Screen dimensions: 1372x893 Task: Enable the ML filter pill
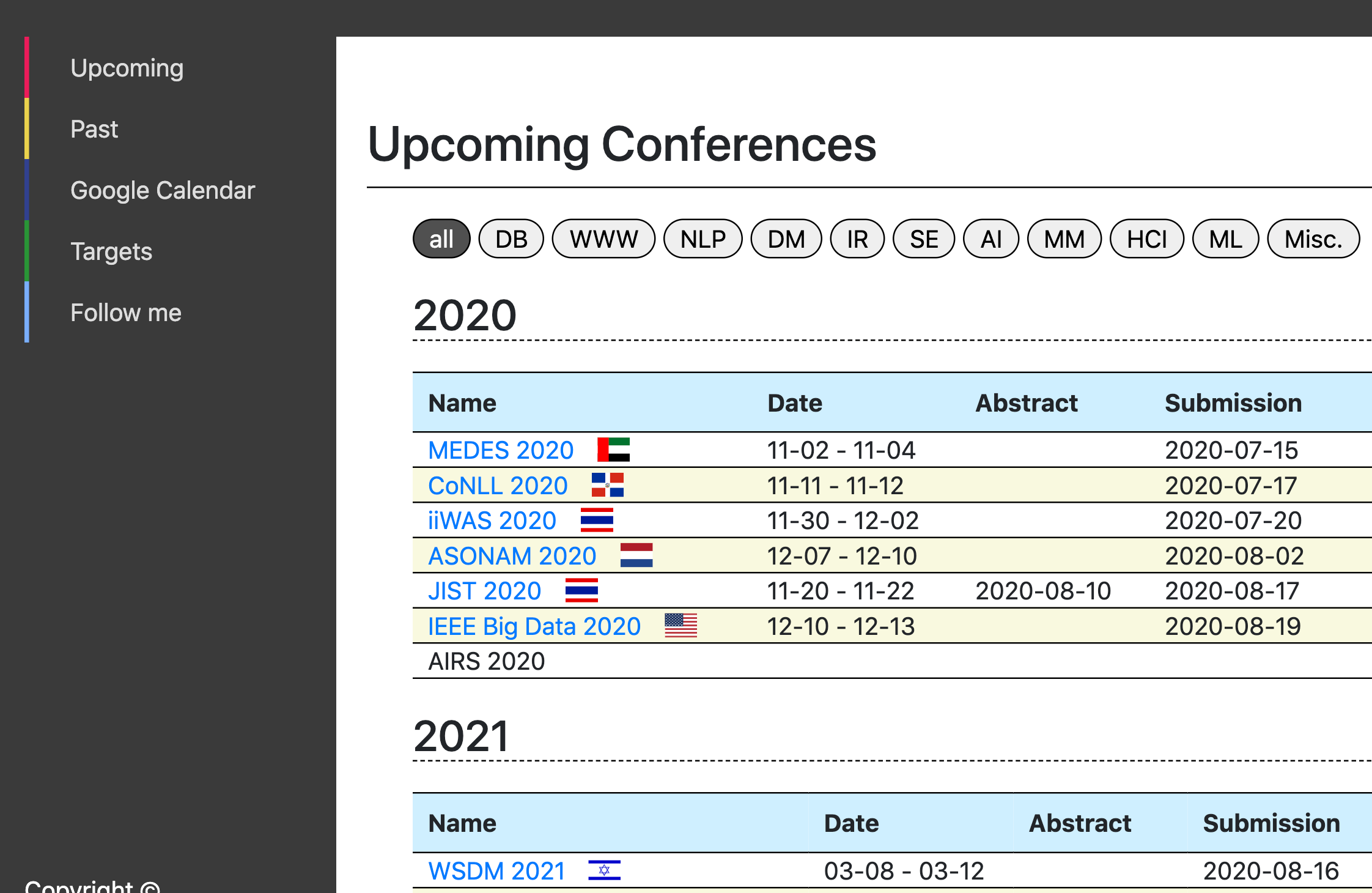point(1225,239)
